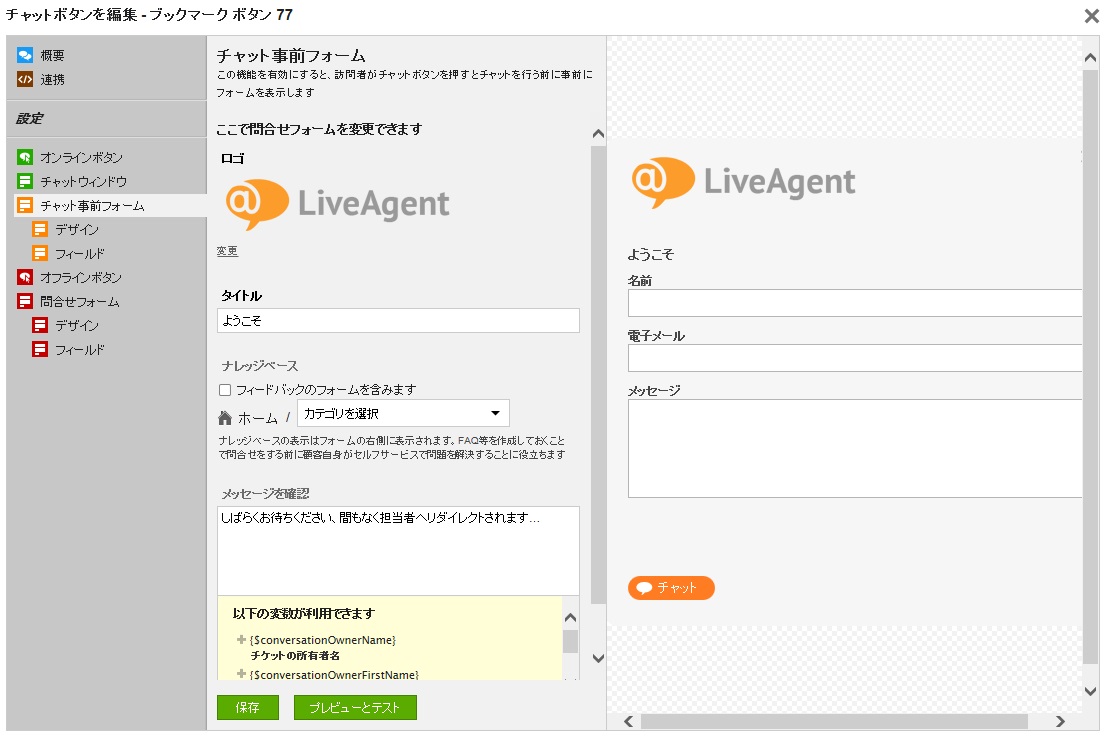Click the LiveAgent logo in the preview
The image size is (1108, 738).
[743, 182]
